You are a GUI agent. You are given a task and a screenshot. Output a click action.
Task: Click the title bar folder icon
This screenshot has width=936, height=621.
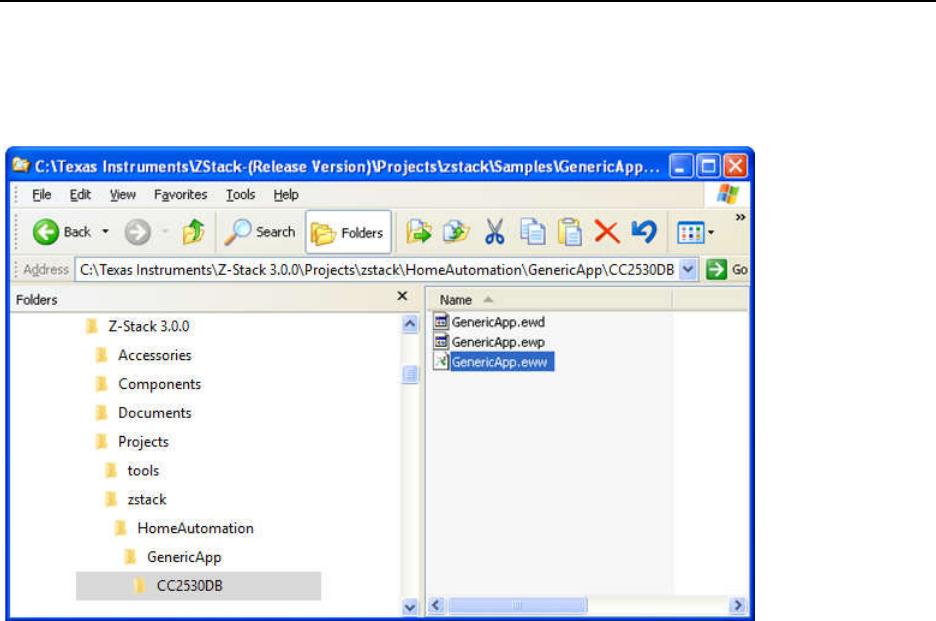21,164
